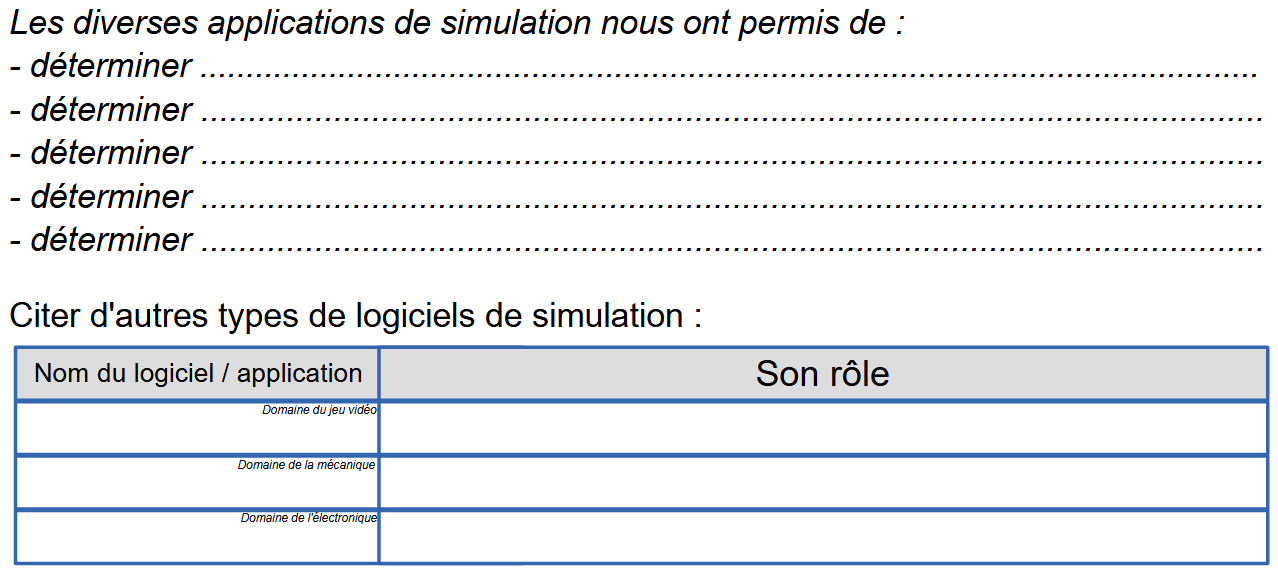Click the last word 'déterminer' in the list

pos(111,240)
